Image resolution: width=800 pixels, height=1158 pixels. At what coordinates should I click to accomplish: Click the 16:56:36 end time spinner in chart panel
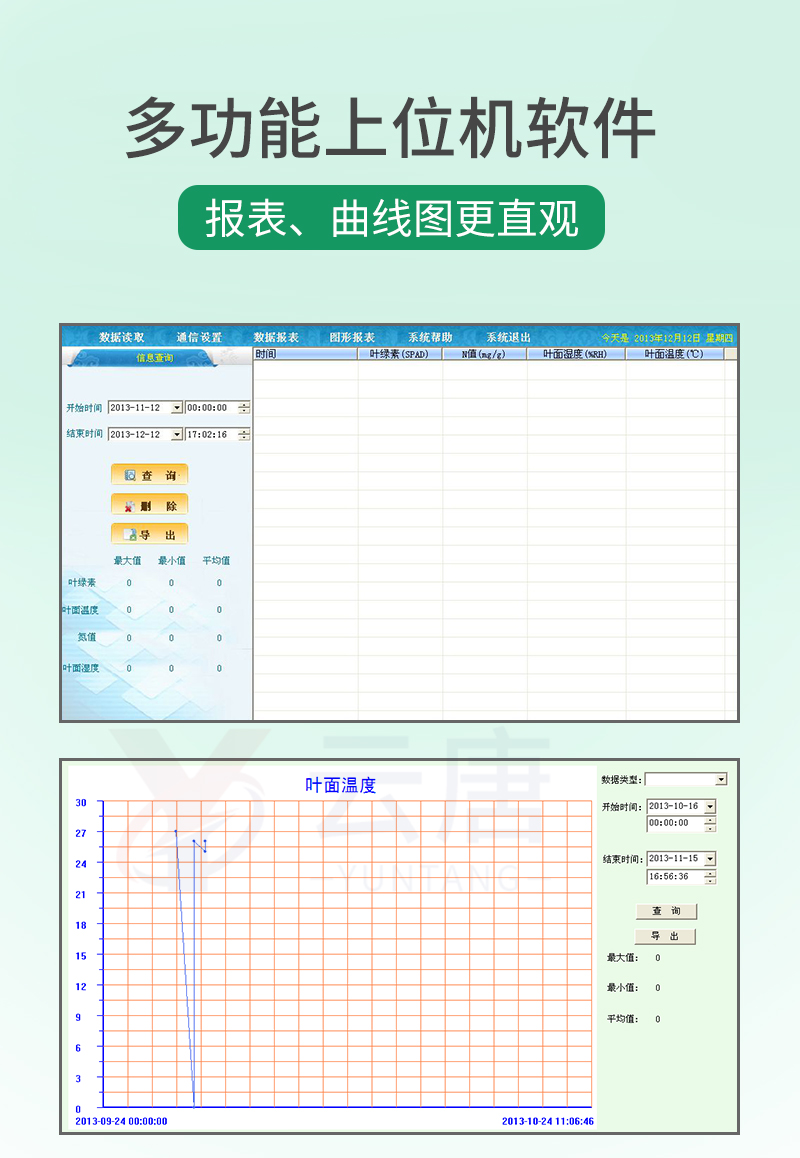point(710,877)
